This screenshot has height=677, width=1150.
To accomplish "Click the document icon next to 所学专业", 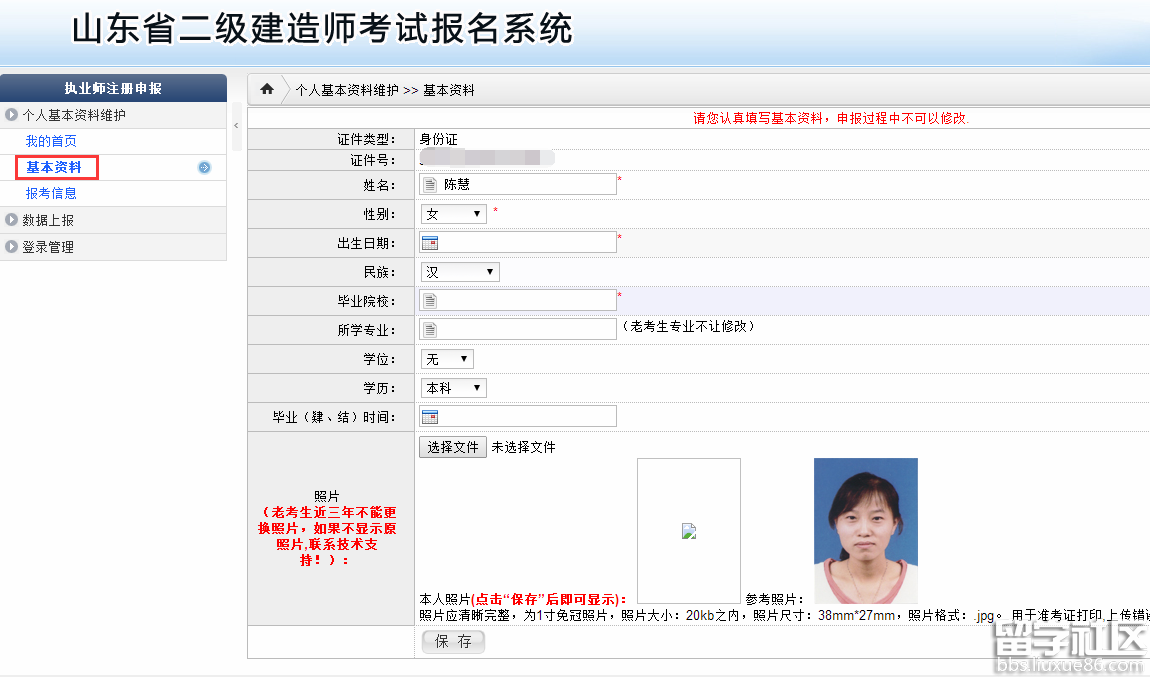I will click(x=431, y=329).
